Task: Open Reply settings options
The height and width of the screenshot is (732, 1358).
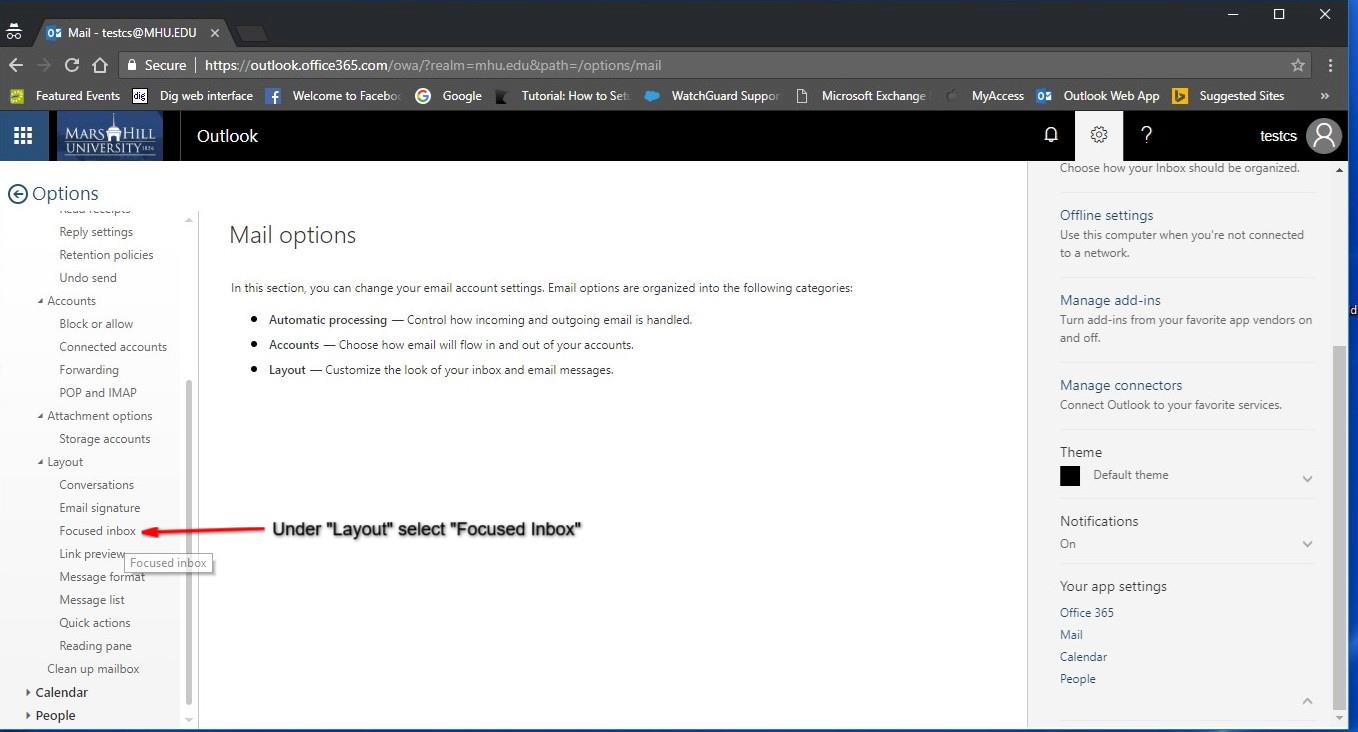Action: pyautogui.click(x=96, y=232)
